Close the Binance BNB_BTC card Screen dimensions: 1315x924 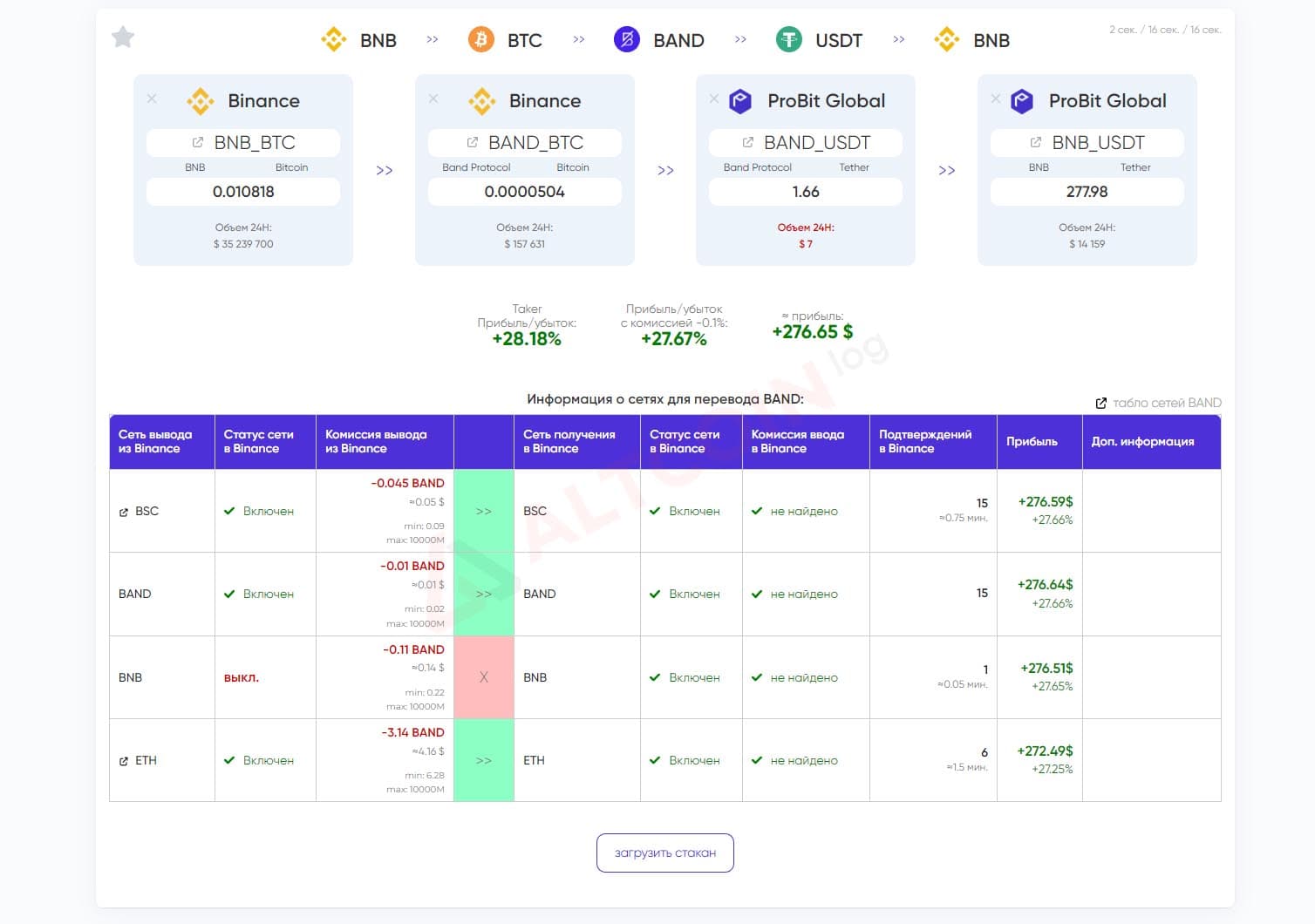(152, 99)
